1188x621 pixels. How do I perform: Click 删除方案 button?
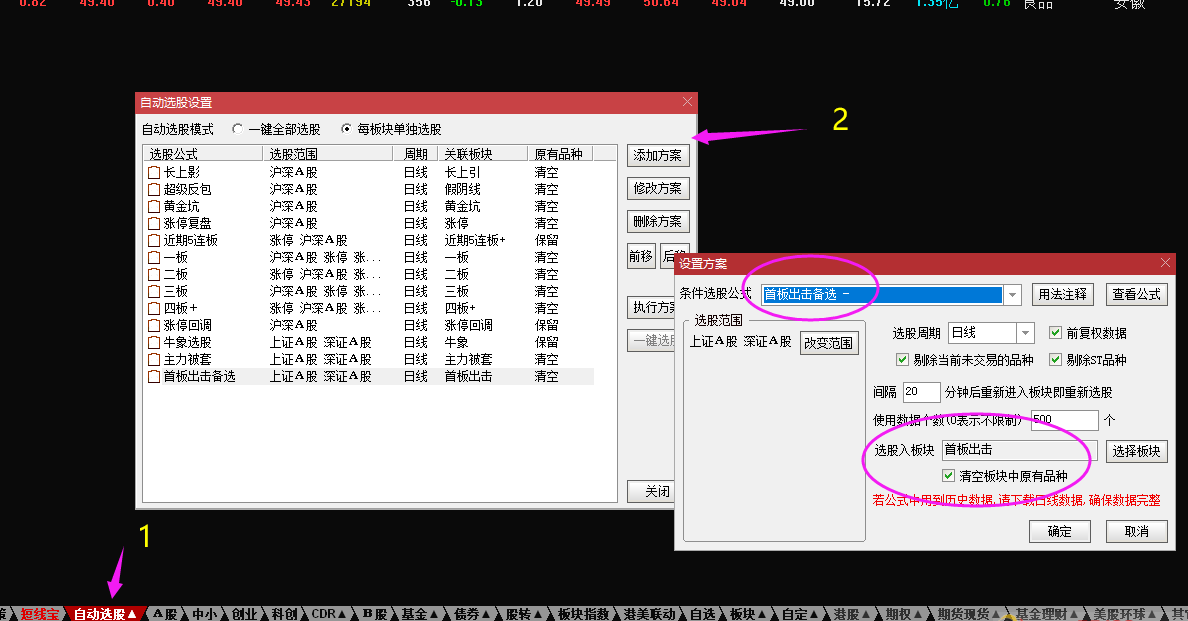tap(658, 222)
